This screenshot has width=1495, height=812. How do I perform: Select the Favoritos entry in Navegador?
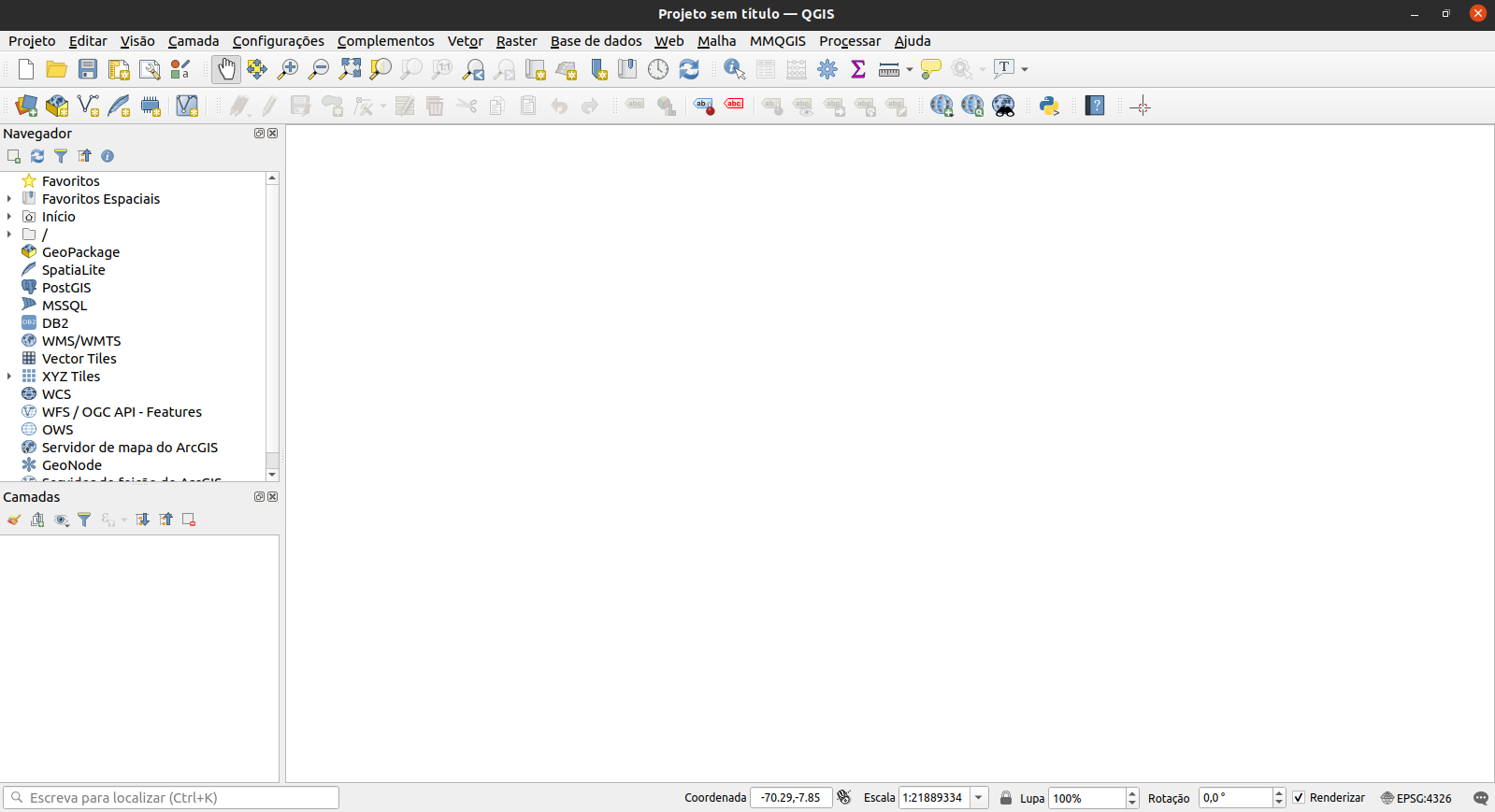coord(70,181)
